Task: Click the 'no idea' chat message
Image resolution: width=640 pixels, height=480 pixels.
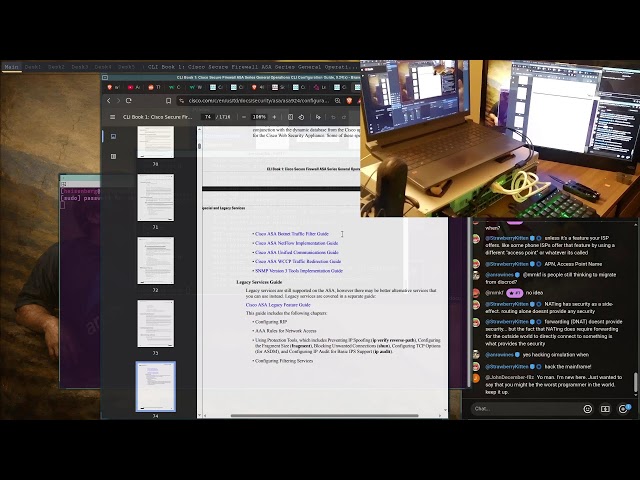Action: click(534, 293)
